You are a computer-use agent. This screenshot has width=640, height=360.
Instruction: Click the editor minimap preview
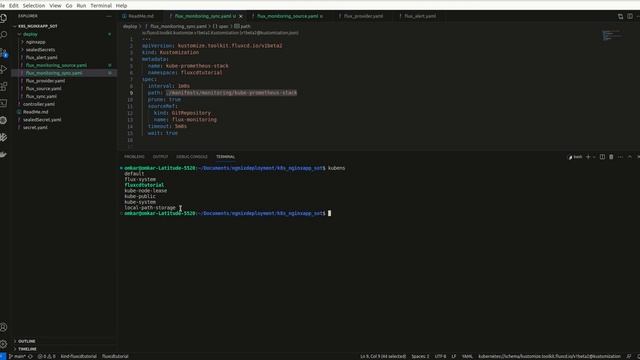coord(612,35)
